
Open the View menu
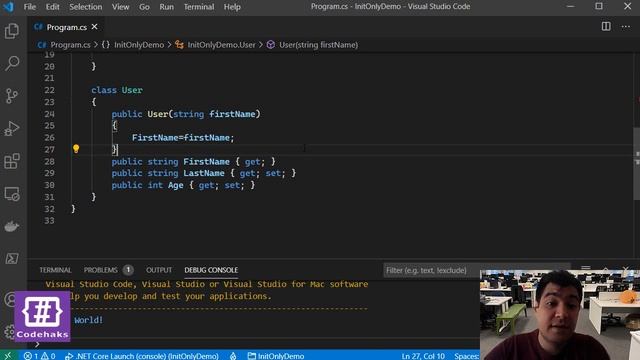pyautogui.click(x=120, y=7)
